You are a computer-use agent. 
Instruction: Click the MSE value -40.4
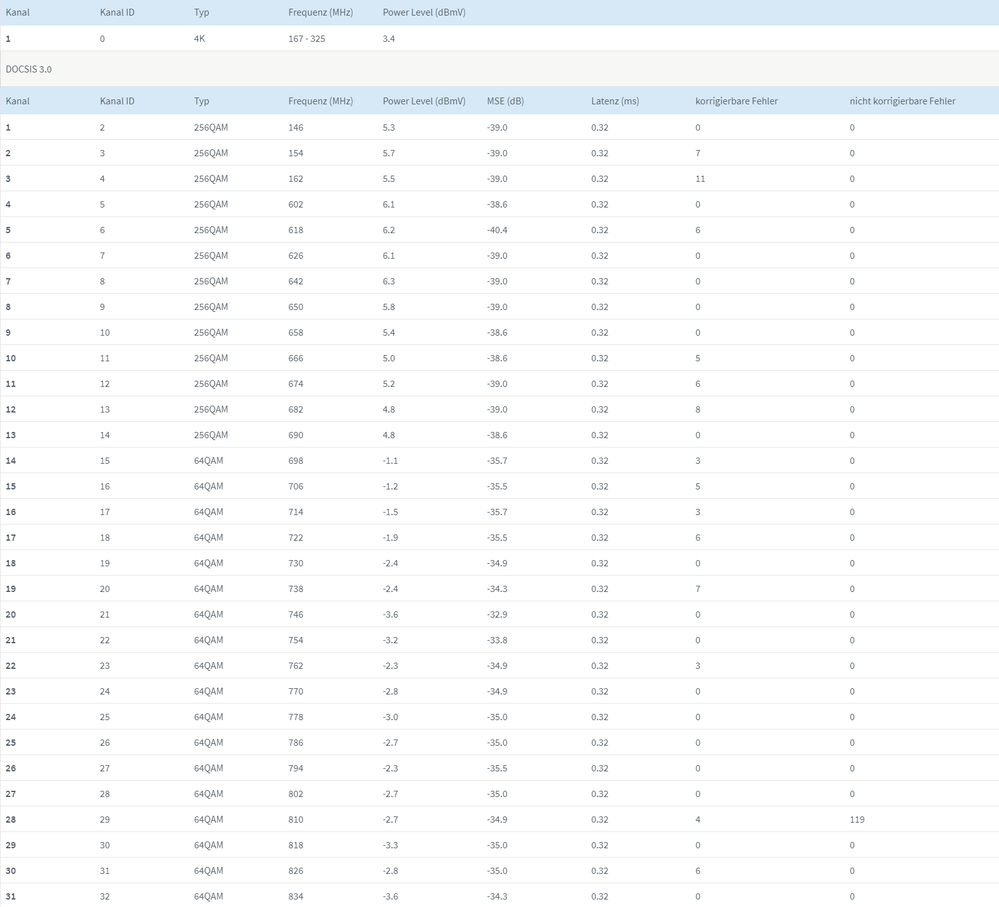(497, 230)
